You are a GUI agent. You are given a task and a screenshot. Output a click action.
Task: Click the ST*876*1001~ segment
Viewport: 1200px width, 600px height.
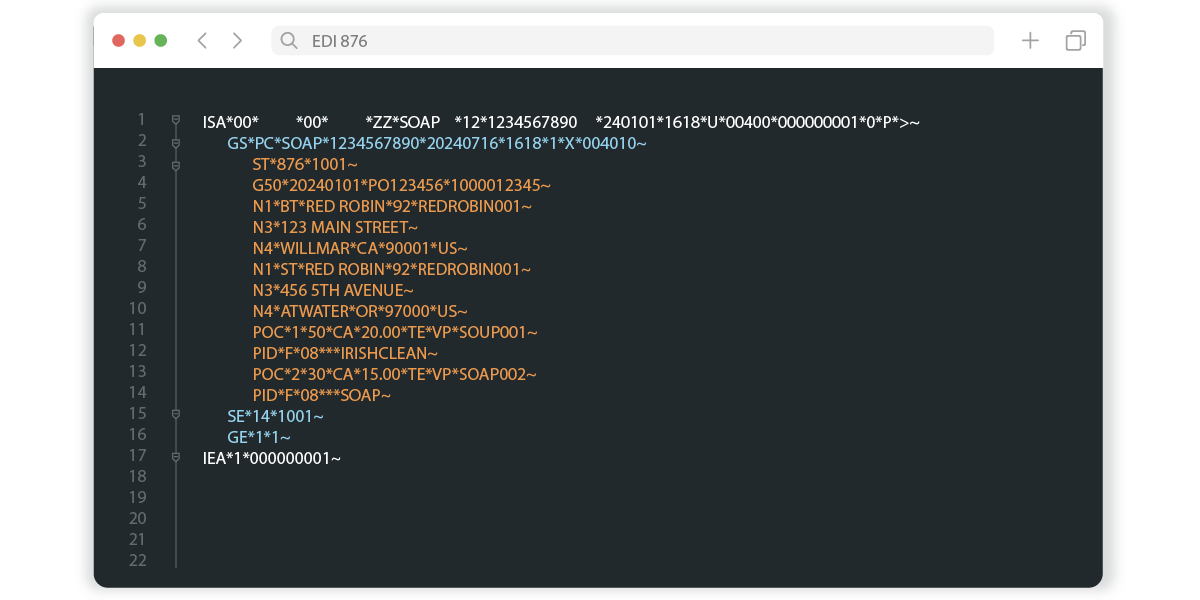305,164
